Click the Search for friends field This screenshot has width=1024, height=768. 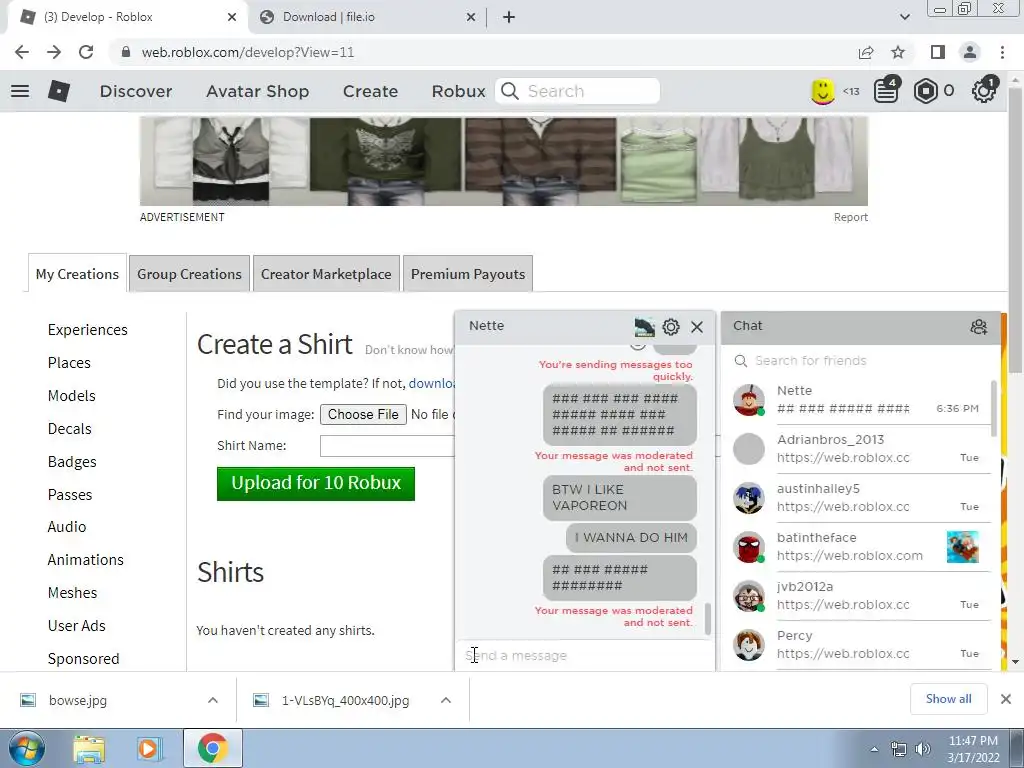pos(862,360)
